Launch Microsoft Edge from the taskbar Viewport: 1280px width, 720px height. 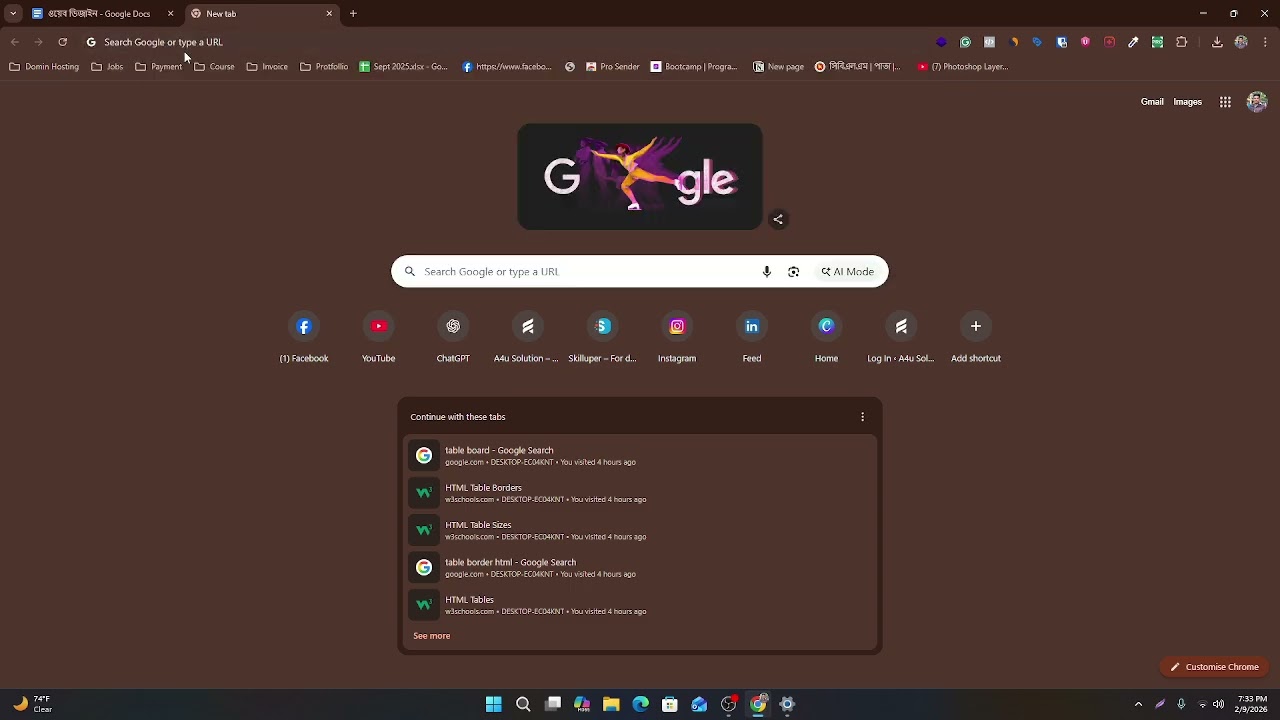pos(641,705)
